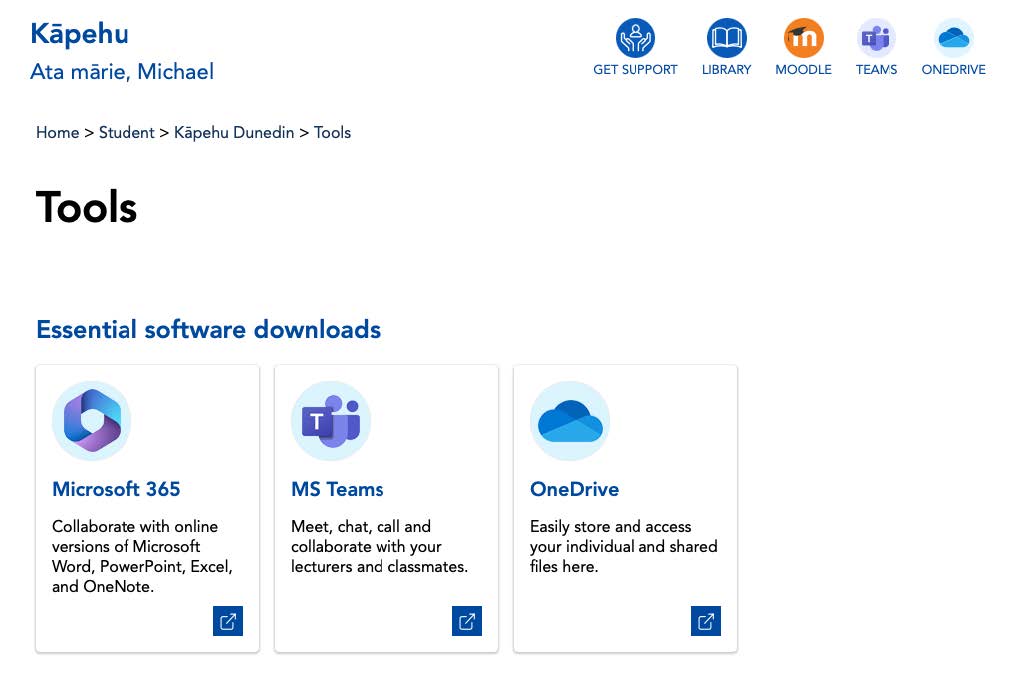
Task: Click the Microsoft 365 logo on its card
Action: coord(91,420)
